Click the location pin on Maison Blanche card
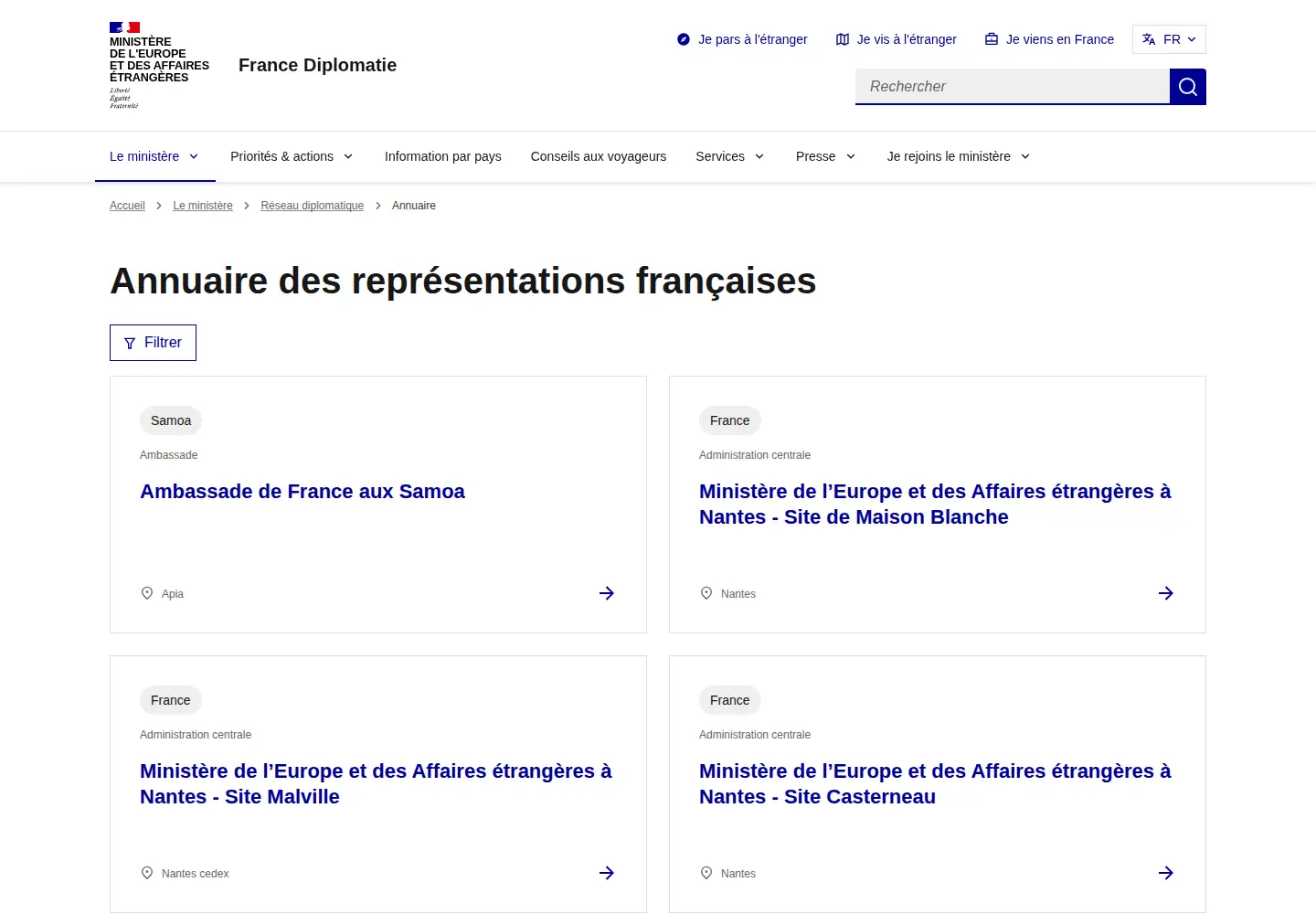Viewport: 1316px width, 914px height. (706, 593)
